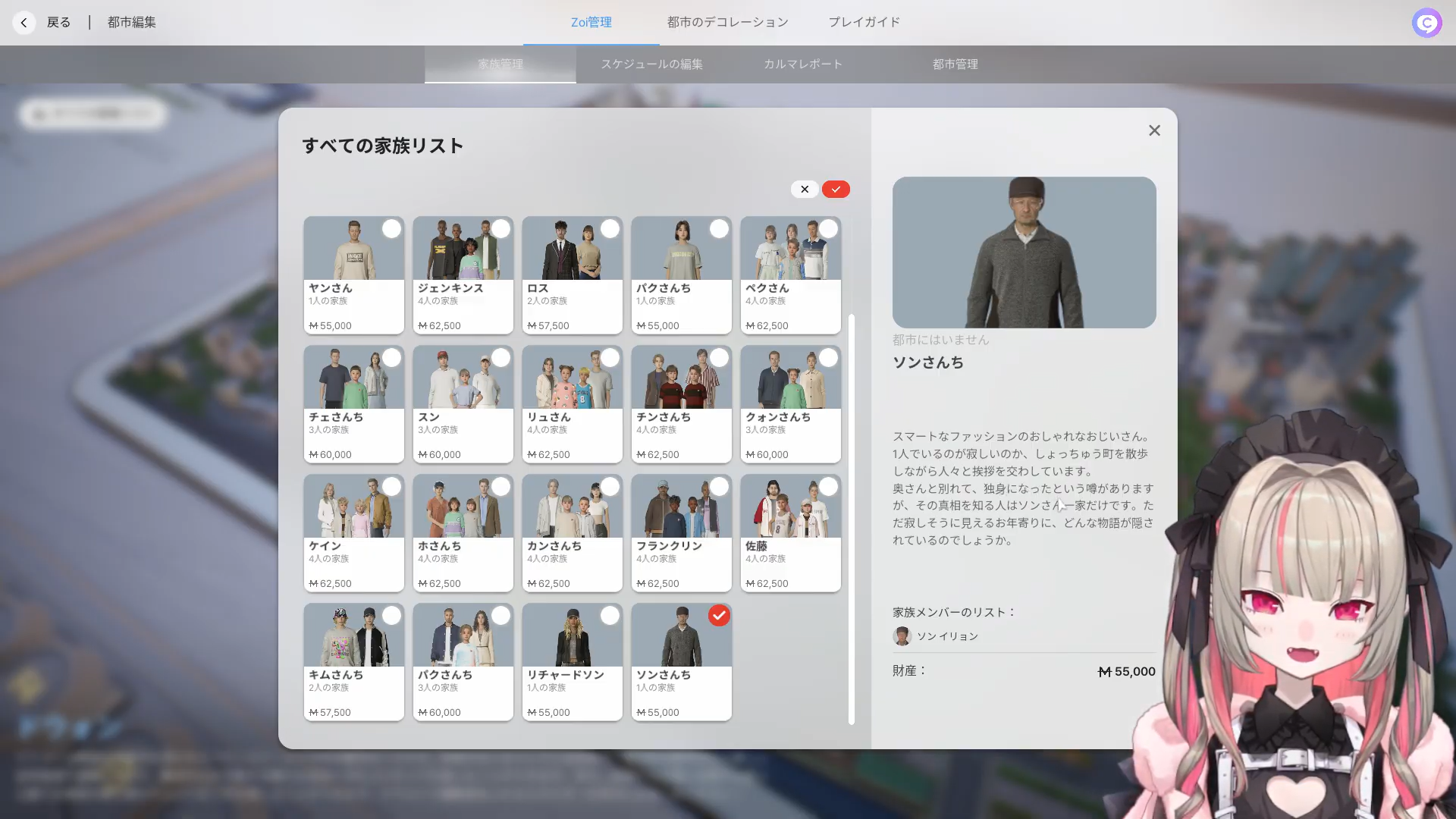
Task: Check the リュさん family checkbox
Action: pos(610,358)
